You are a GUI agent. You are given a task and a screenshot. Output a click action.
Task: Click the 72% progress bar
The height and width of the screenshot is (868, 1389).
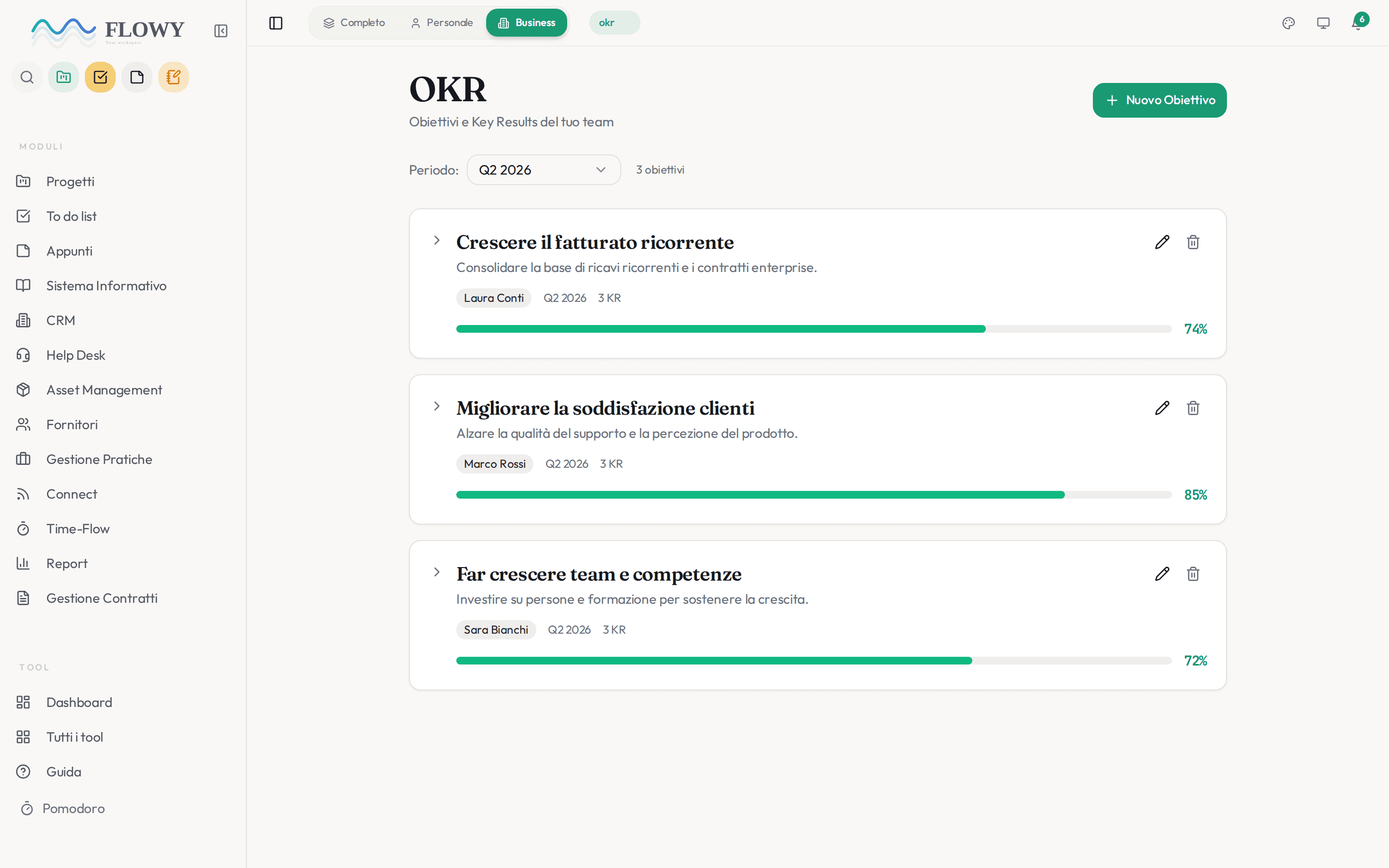pos(814,661)
